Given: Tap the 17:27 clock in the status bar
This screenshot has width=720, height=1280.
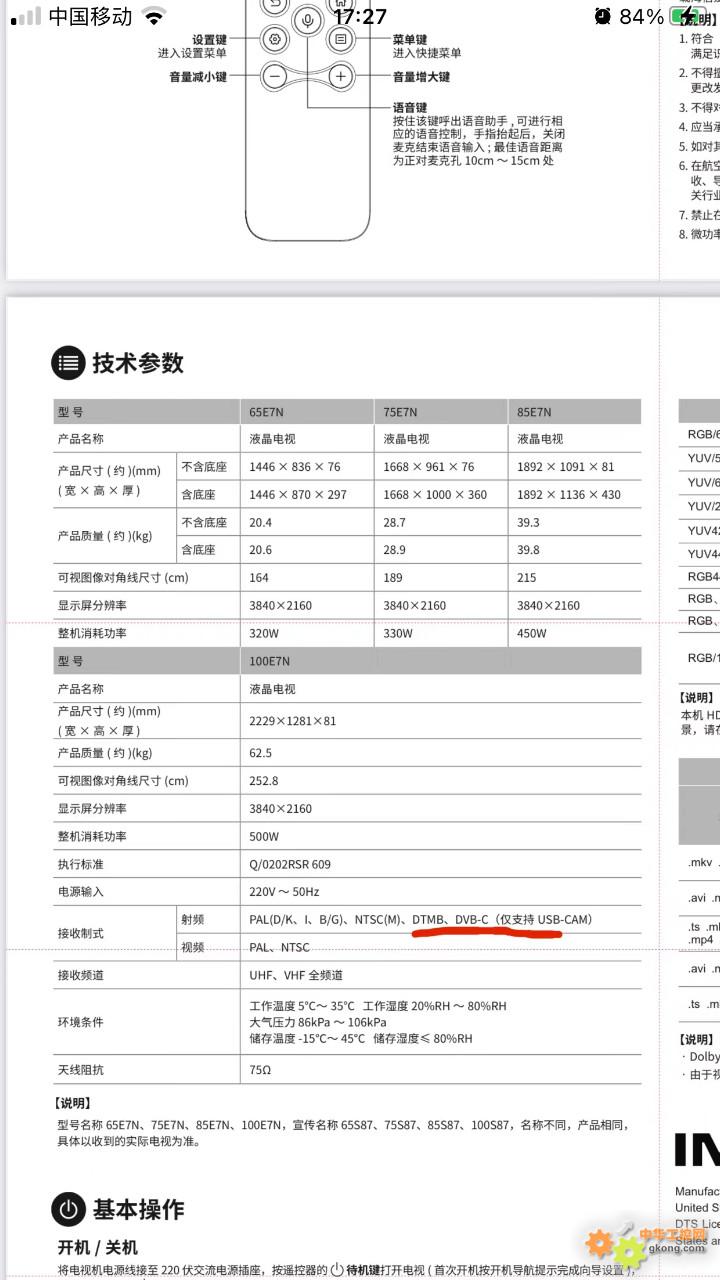Looking at the screenshot, I should point(360,16).
